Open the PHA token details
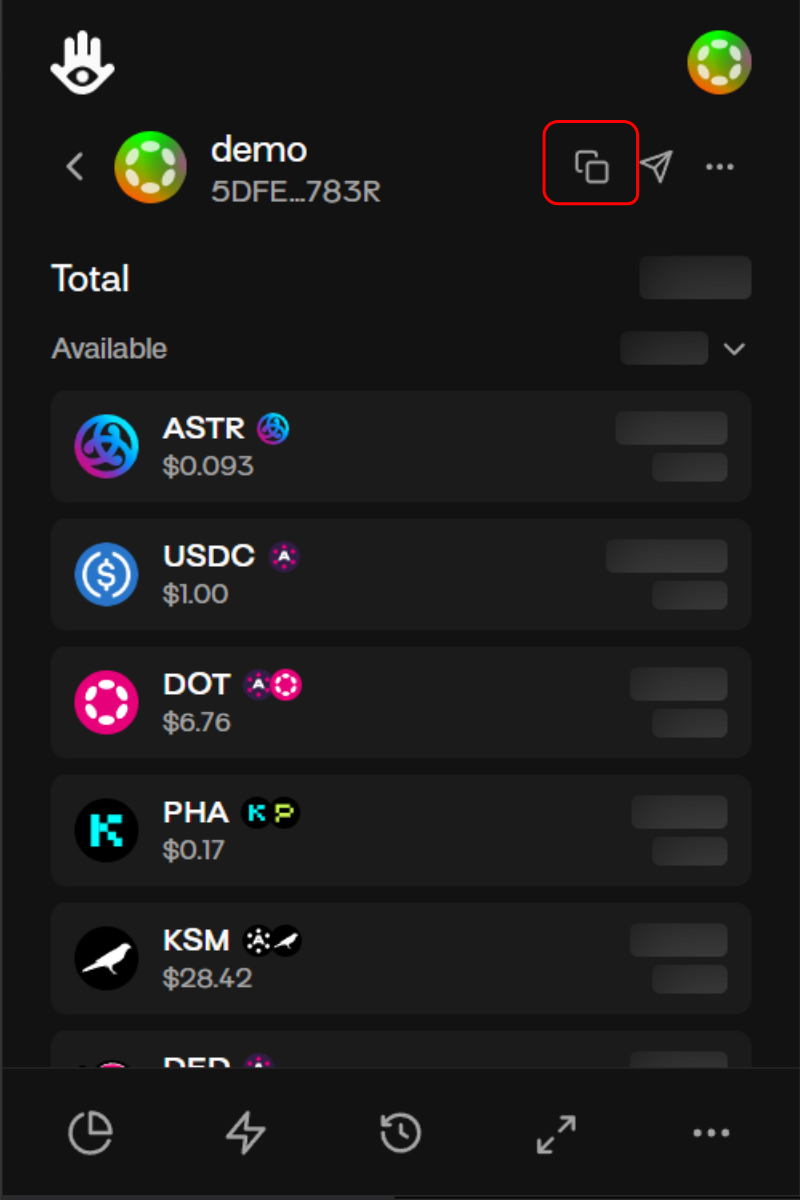Screen dimensions: 800x1200 point(400,830)
